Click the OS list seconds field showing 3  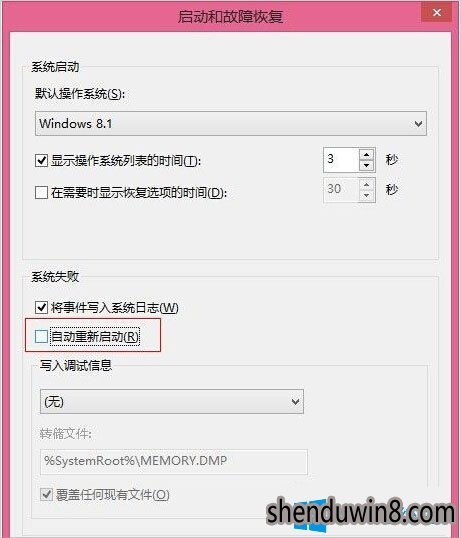pyautogui.click(x=341, y=160)
